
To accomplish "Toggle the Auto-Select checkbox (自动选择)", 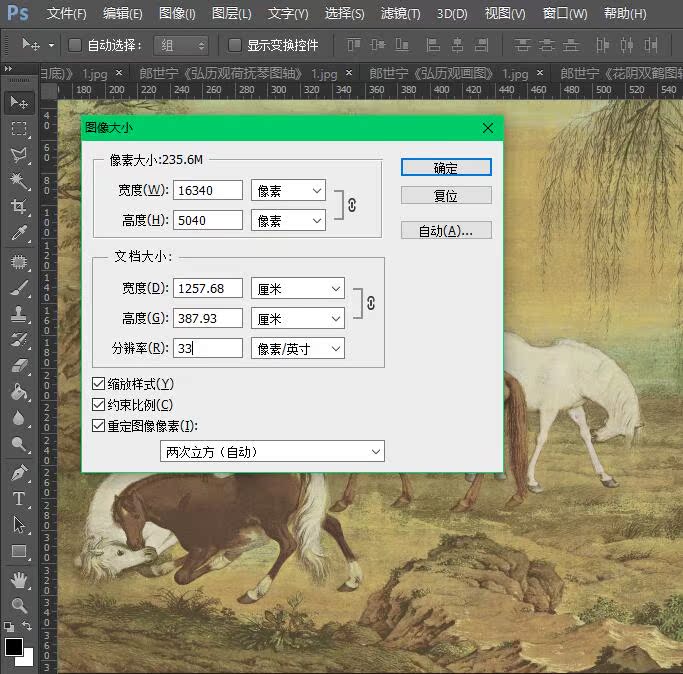I will (x=74, y=44).
